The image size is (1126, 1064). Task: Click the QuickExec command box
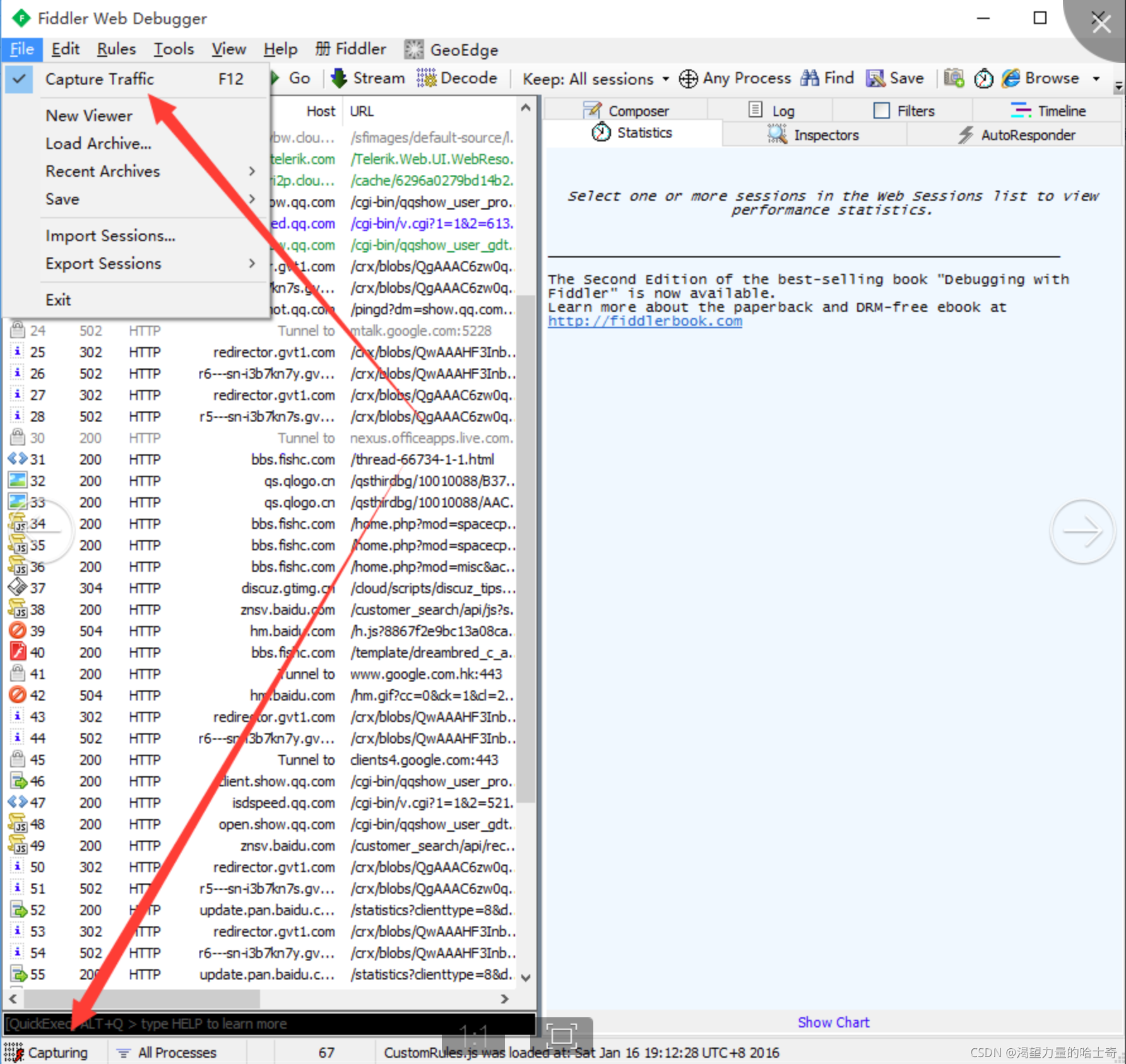[x=270, y=1024]
